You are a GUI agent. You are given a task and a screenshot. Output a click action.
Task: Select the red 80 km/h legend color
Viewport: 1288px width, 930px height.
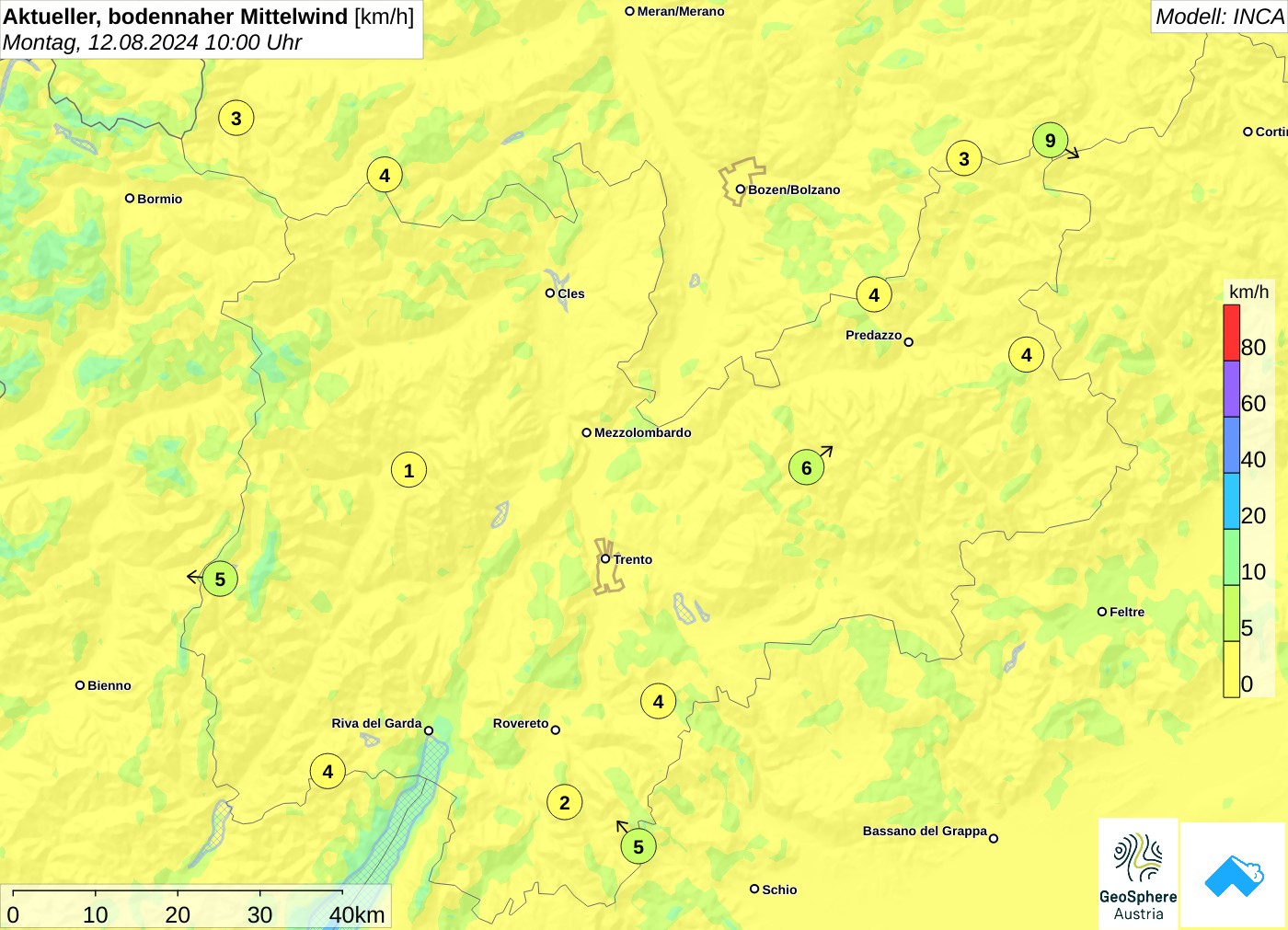(x=1231, y=333)
